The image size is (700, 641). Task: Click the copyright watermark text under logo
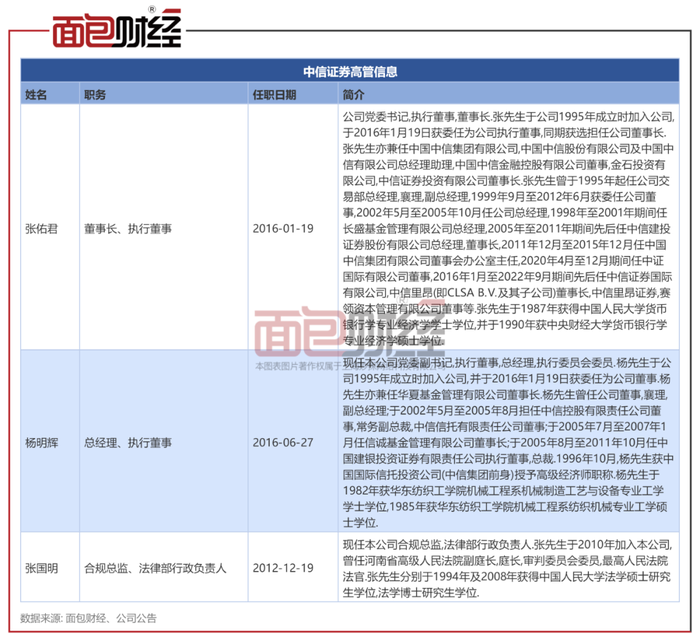350,366
